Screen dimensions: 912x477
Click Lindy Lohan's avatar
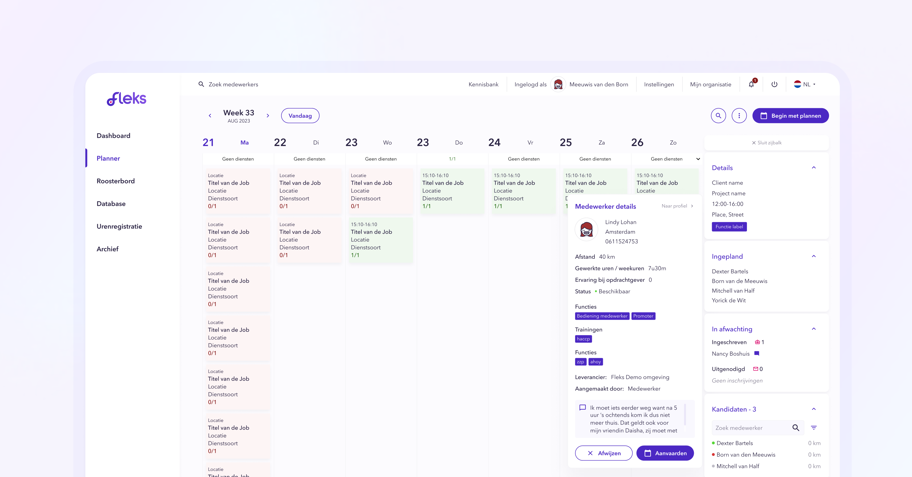point(586,230)
